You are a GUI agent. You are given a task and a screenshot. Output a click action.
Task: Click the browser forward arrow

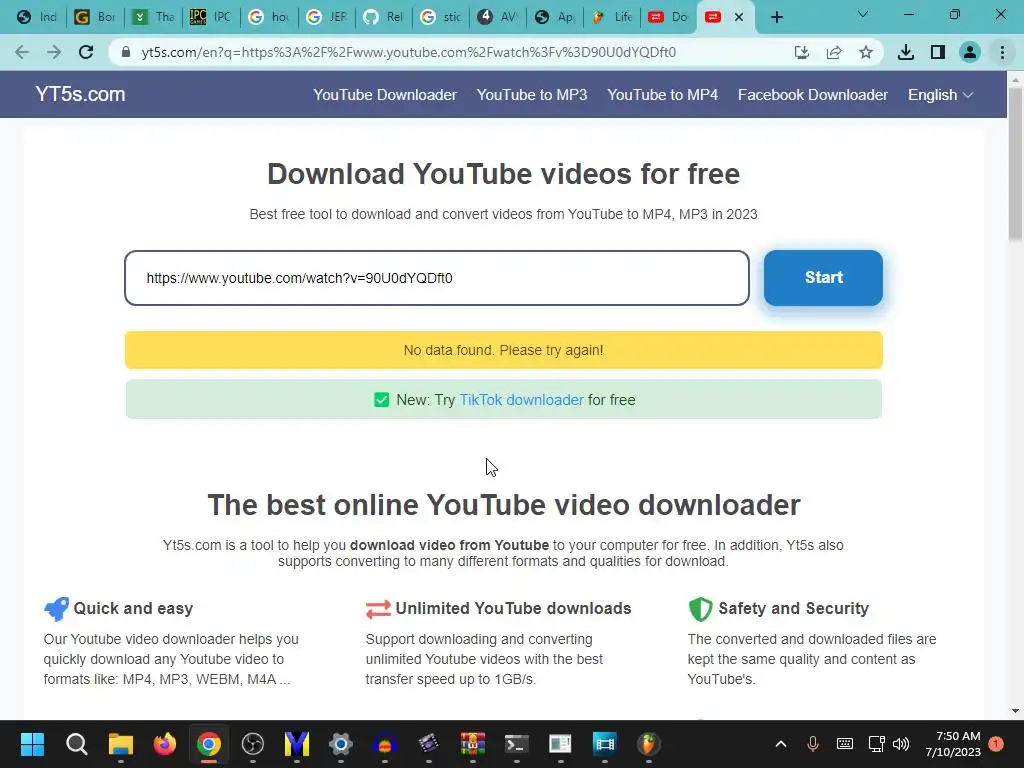(54, 52)
